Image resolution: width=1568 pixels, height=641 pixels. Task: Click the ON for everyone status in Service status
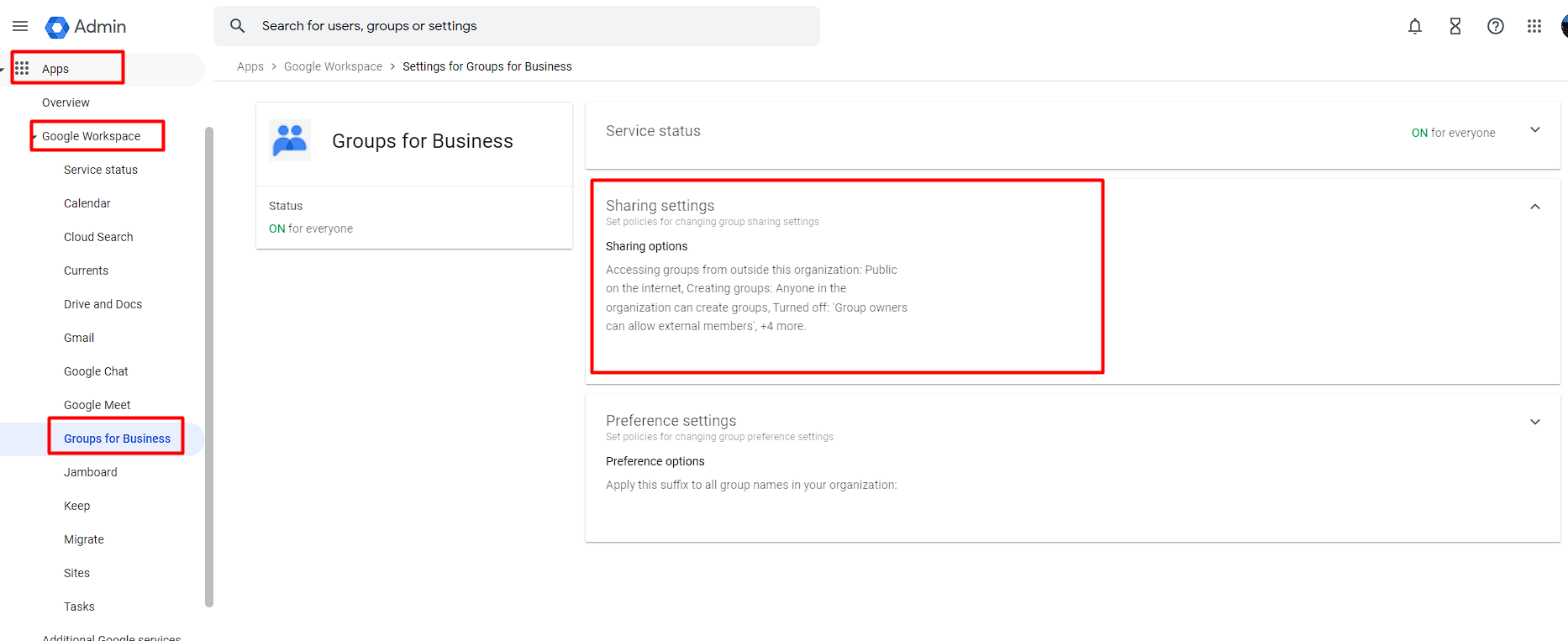coord(1454,133)
